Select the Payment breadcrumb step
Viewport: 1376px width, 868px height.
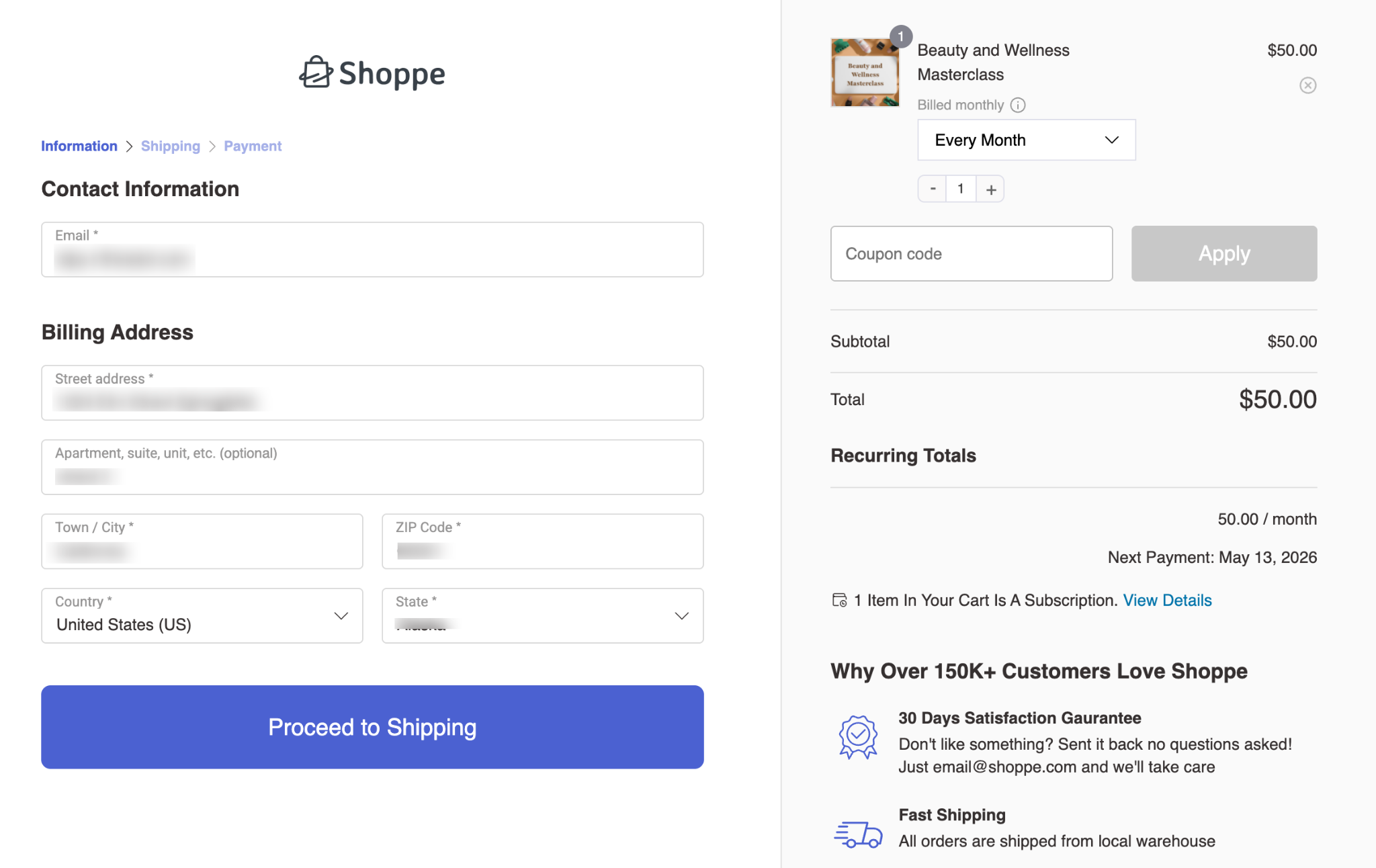pos(253,146)
